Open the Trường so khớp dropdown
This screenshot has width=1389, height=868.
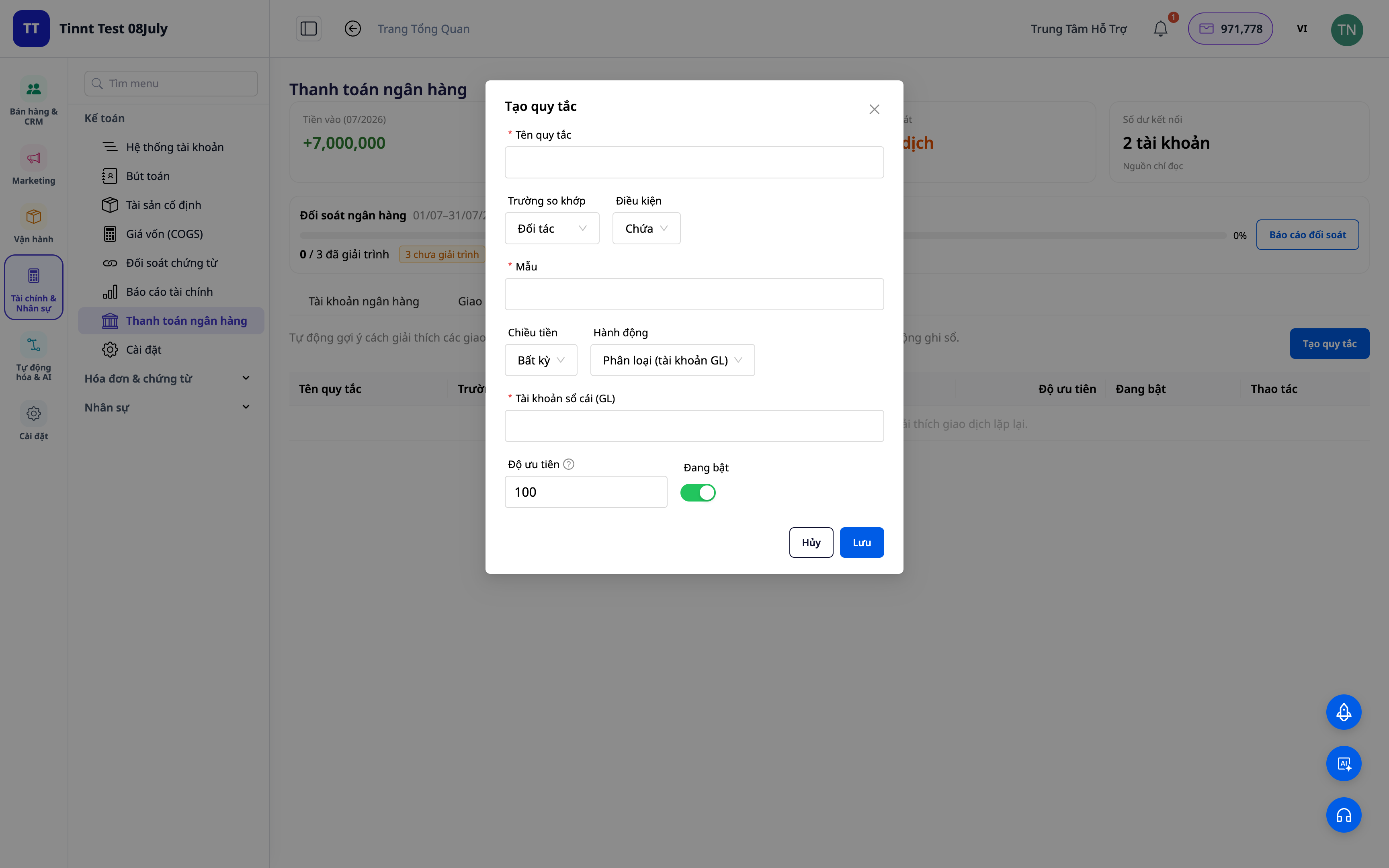(551, 229)
